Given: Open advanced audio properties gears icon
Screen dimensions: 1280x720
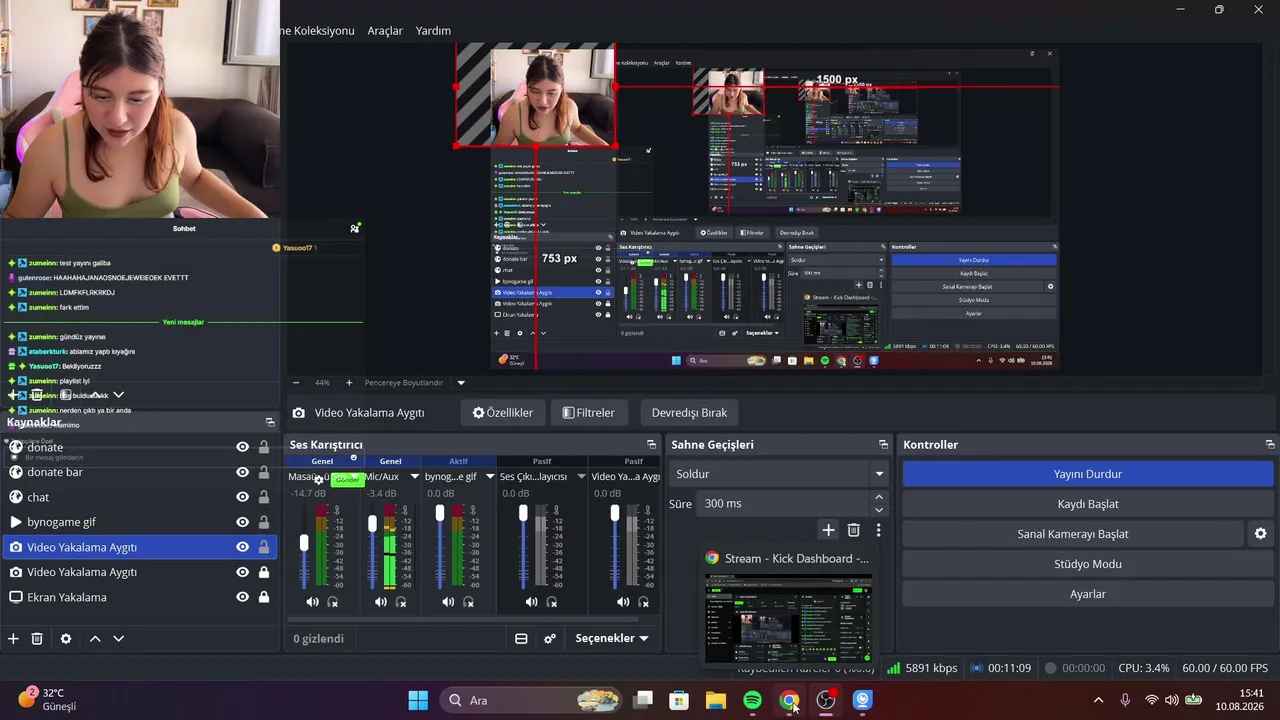Looking at the screenshot, I should pyautogui.click(x=549, y=639).
